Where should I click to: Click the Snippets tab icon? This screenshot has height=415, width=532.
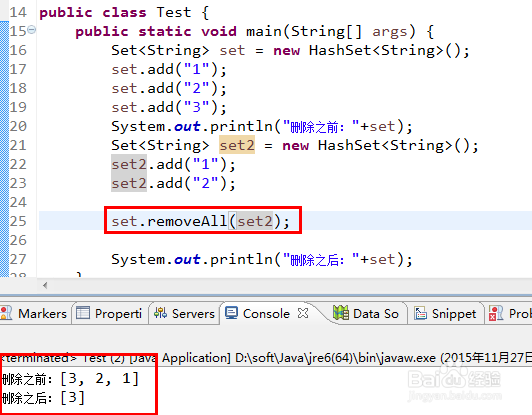coord(420,313)
